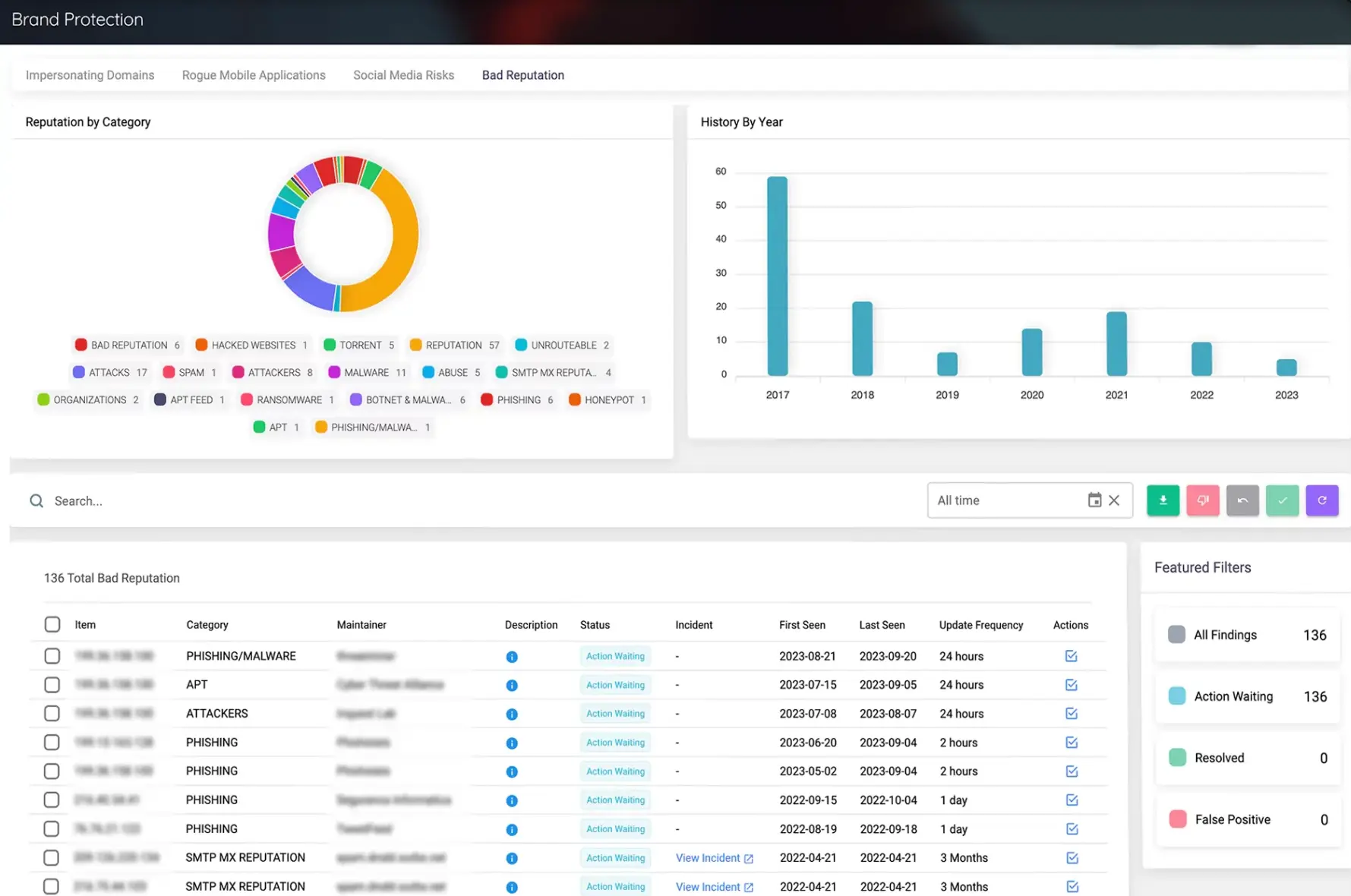Sort table by Category column header
The image size is (1351, 896).
pos(207,625)
